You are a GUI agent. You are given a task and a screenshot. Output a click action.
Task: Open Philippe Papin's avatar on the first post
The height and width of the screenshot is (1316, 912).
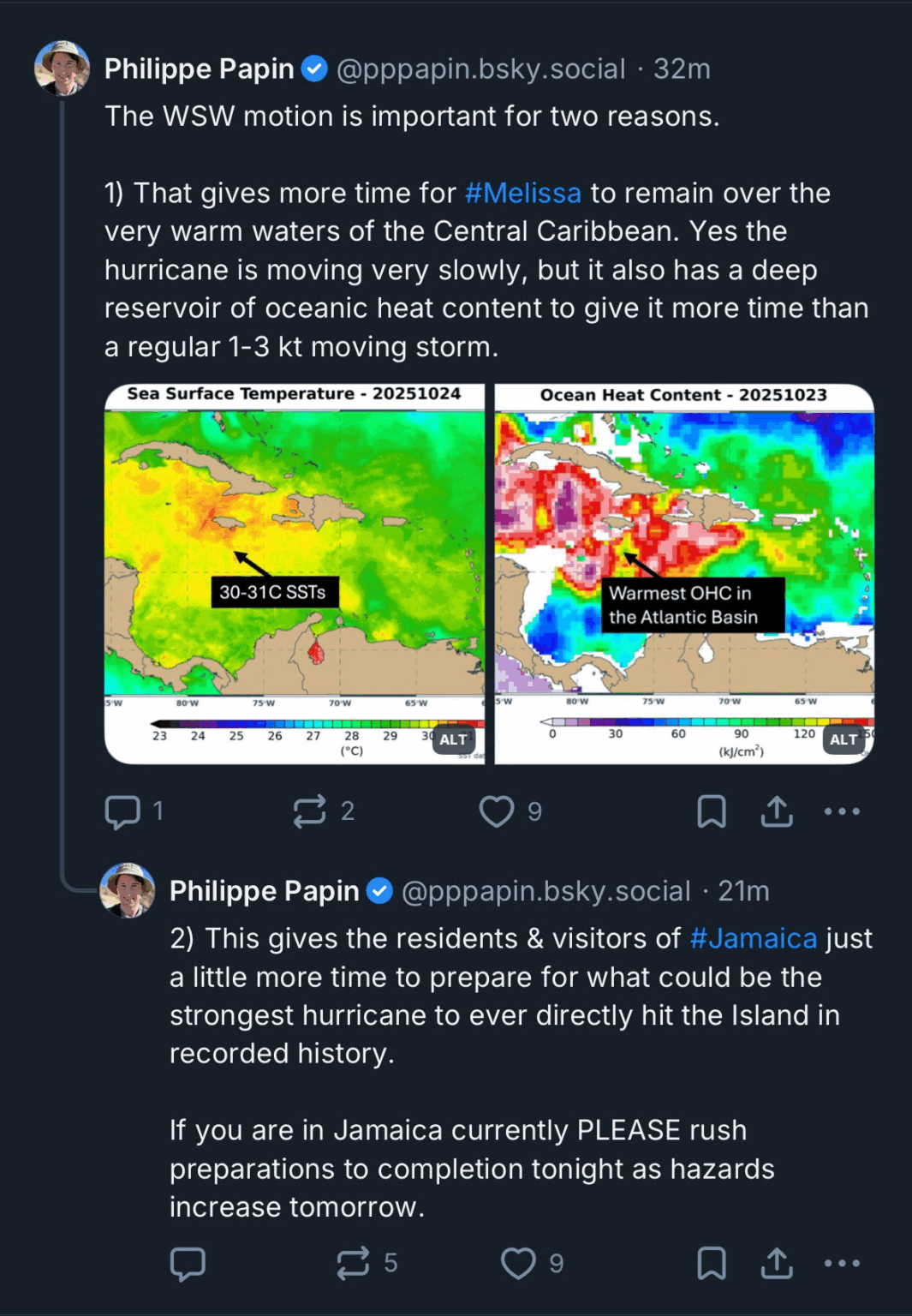point(62,68)
